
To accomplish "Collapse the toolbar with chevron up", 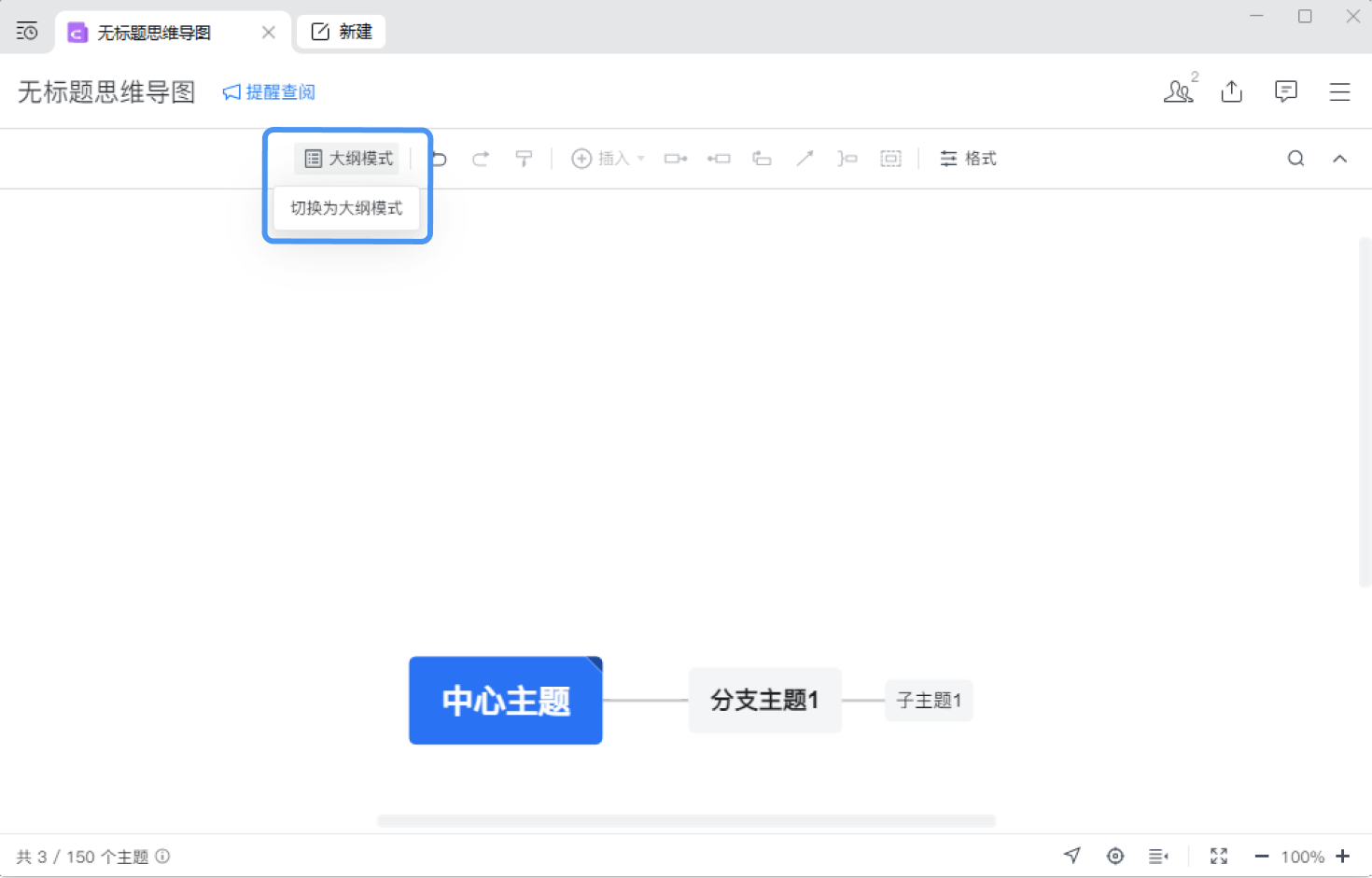I will coord(1340,159).
